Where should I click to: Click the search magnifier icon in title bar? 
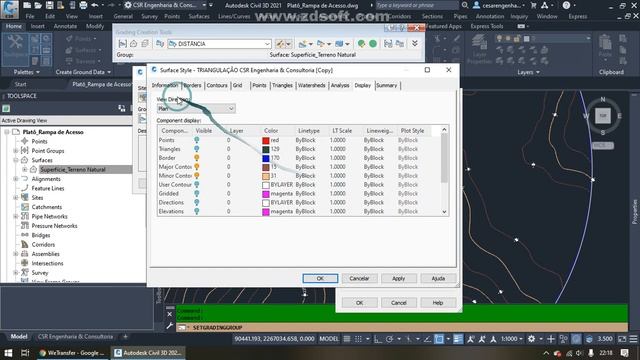pos(465,5)
